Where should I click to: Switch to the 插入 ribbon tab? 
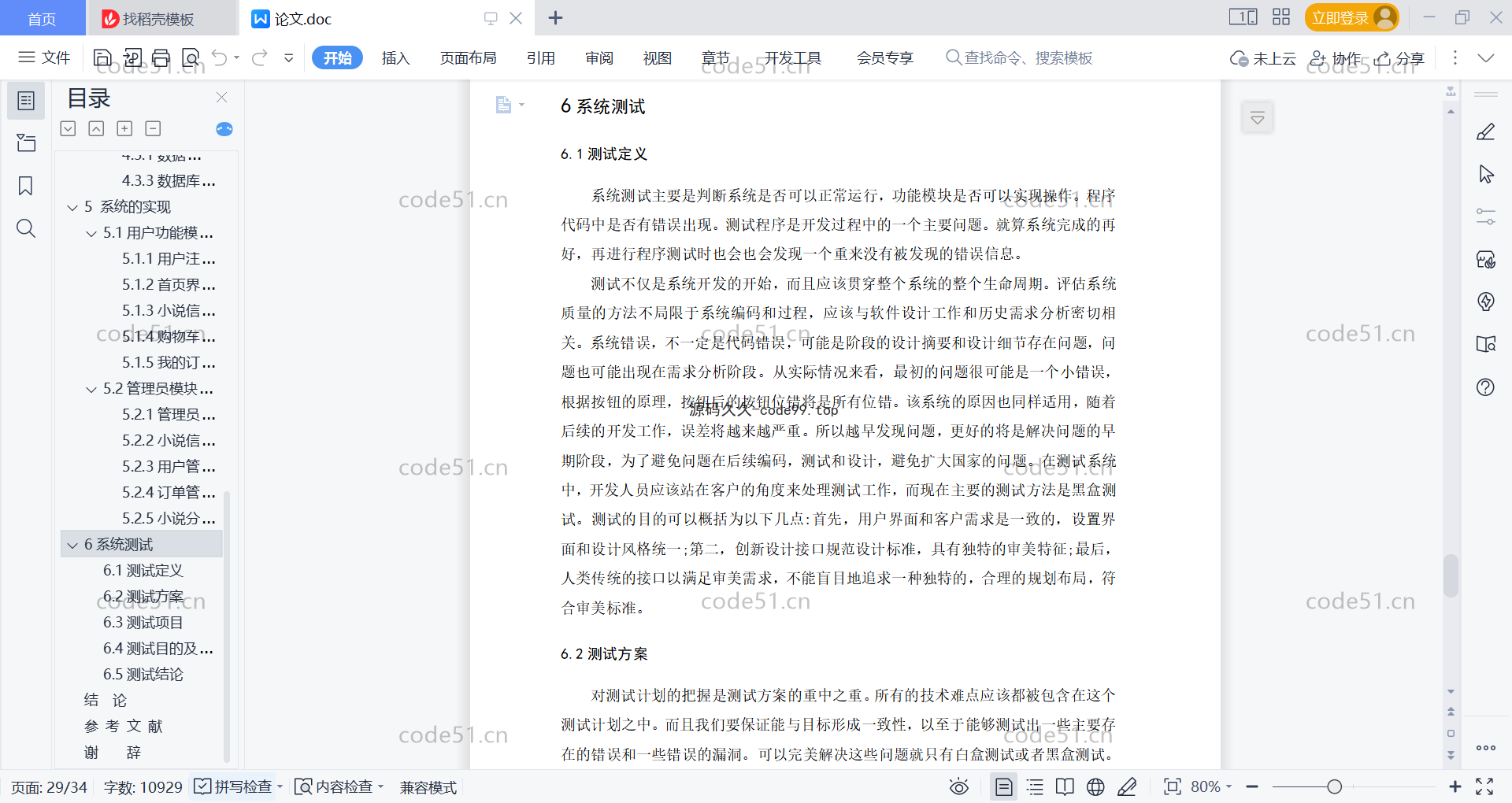click(395, 57)
